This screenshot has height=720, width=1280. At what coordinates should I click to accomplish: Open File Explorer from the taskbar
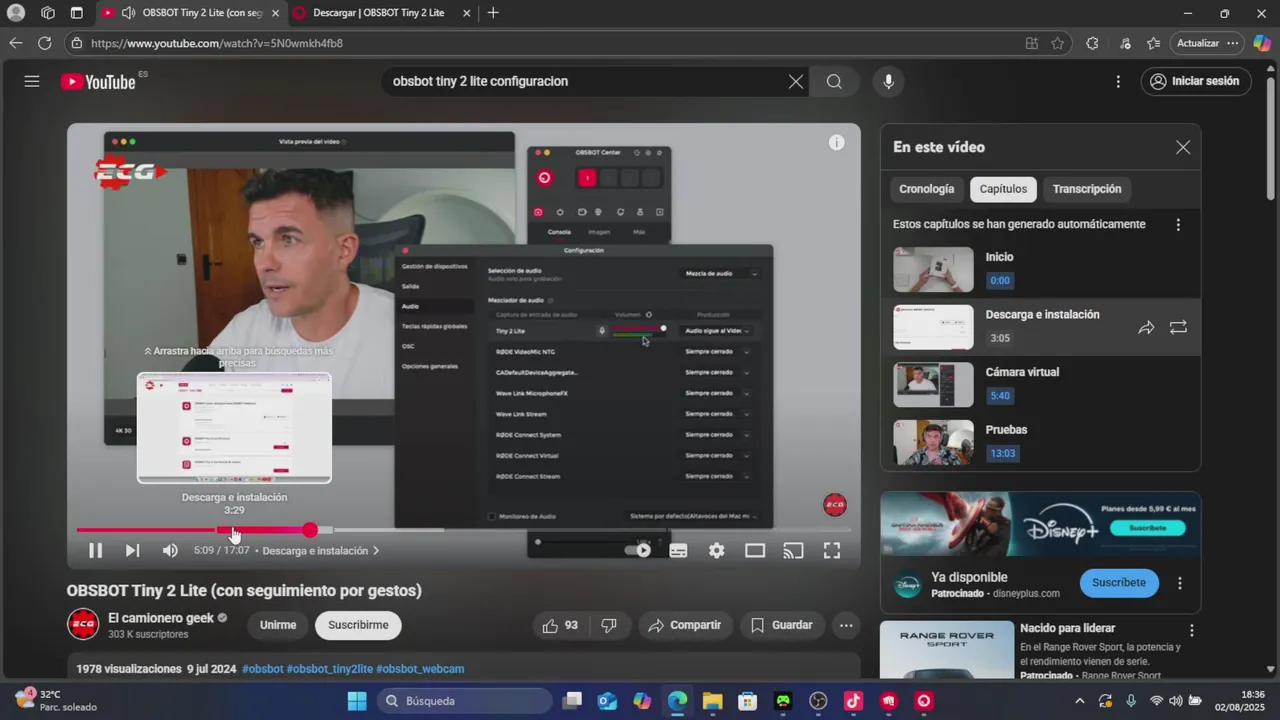point(712,701)
